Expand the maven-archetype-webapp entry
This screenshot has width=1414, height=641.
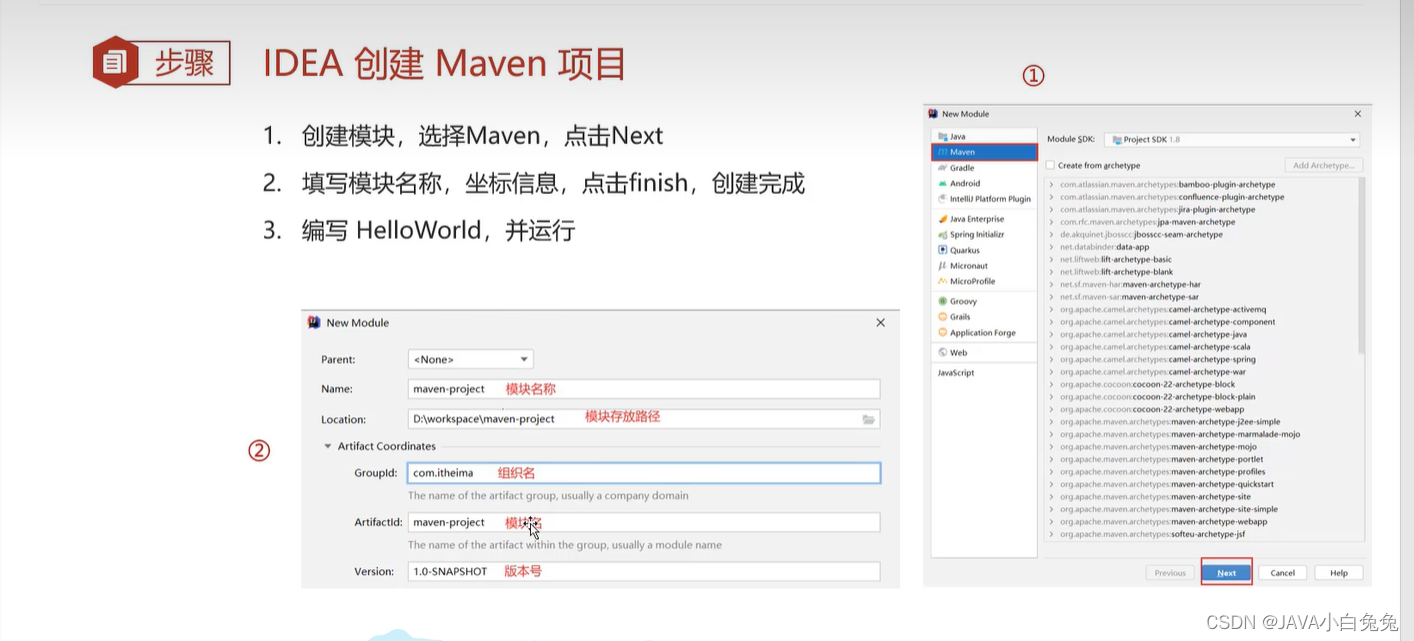(1052, 522)
